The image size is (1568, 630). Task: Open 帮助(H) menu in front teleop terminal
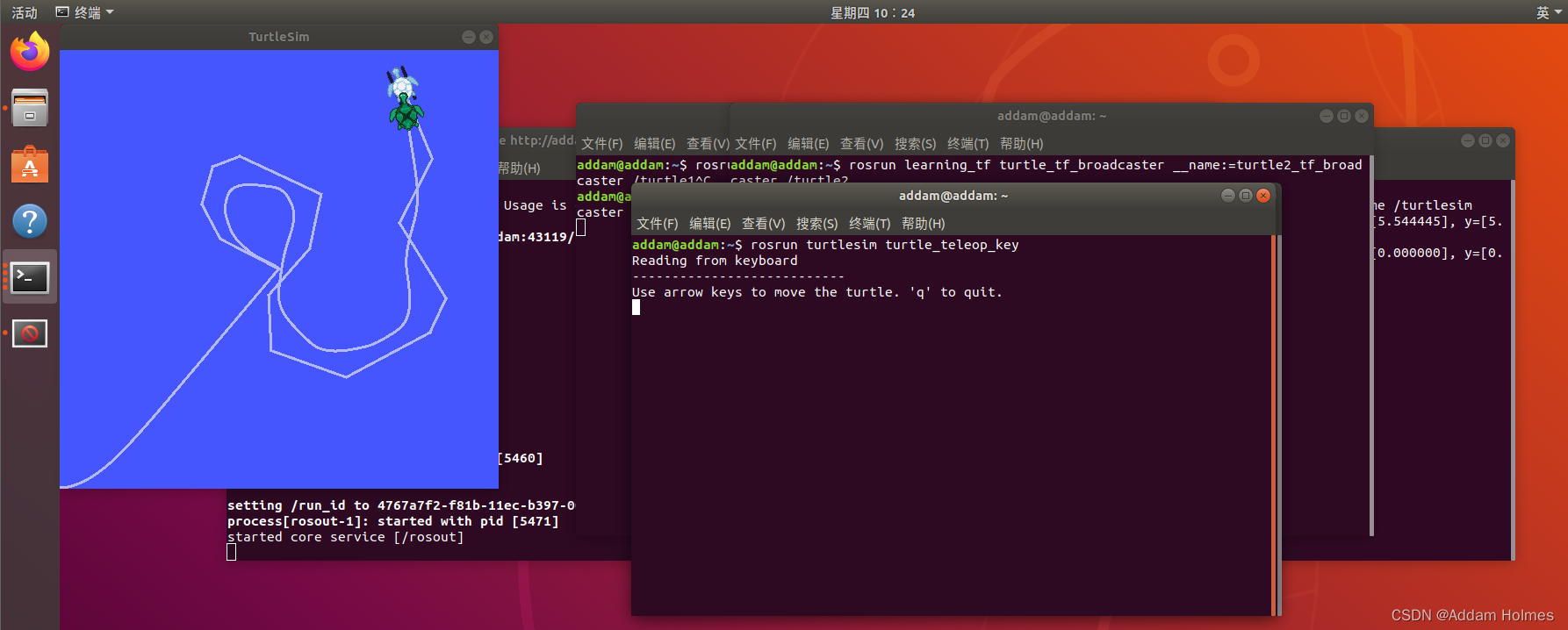pyautogui.click(x=924, y=224)
